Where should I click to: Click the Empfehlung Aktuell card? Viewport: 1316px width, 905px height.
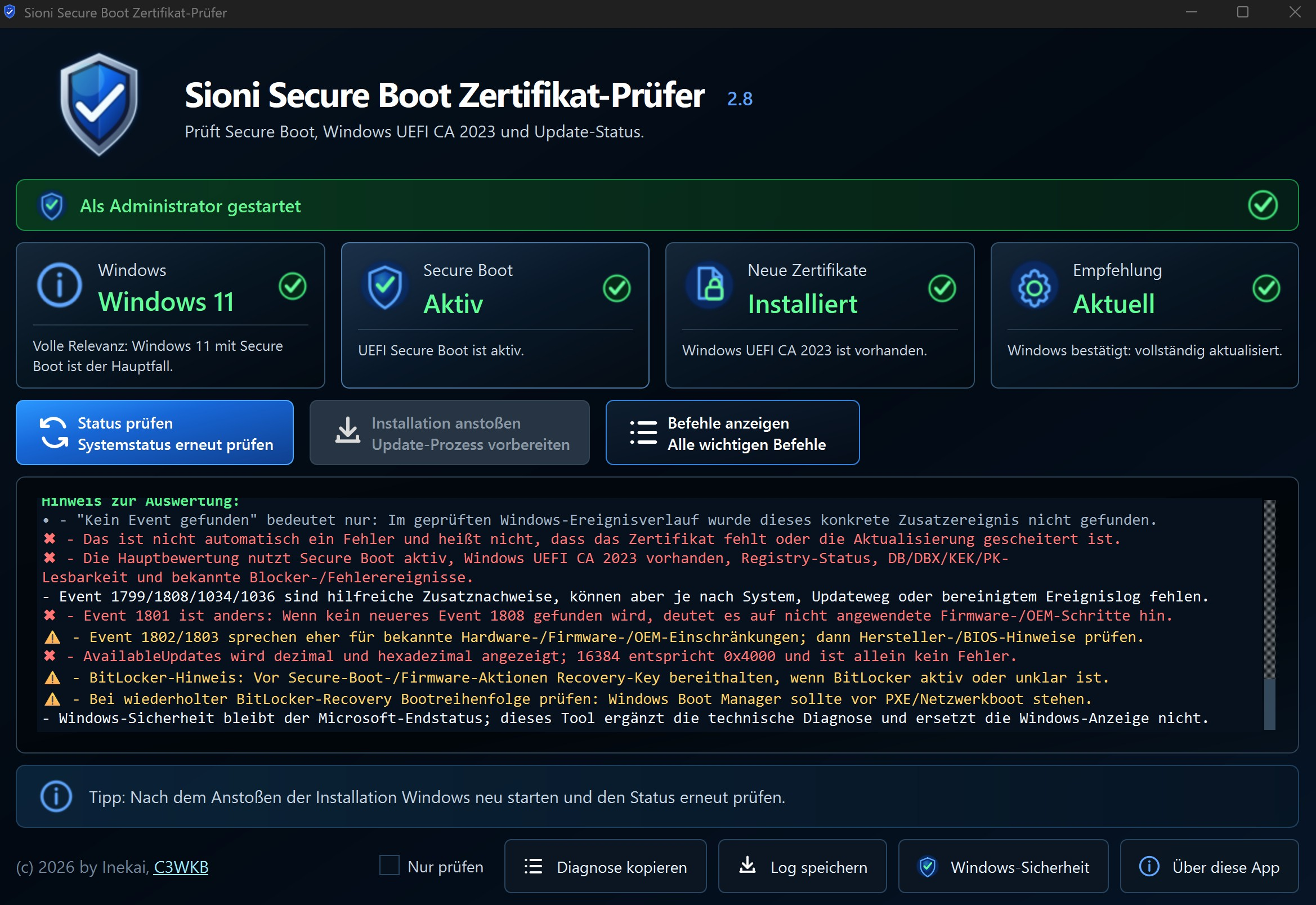coord(1144,315)
